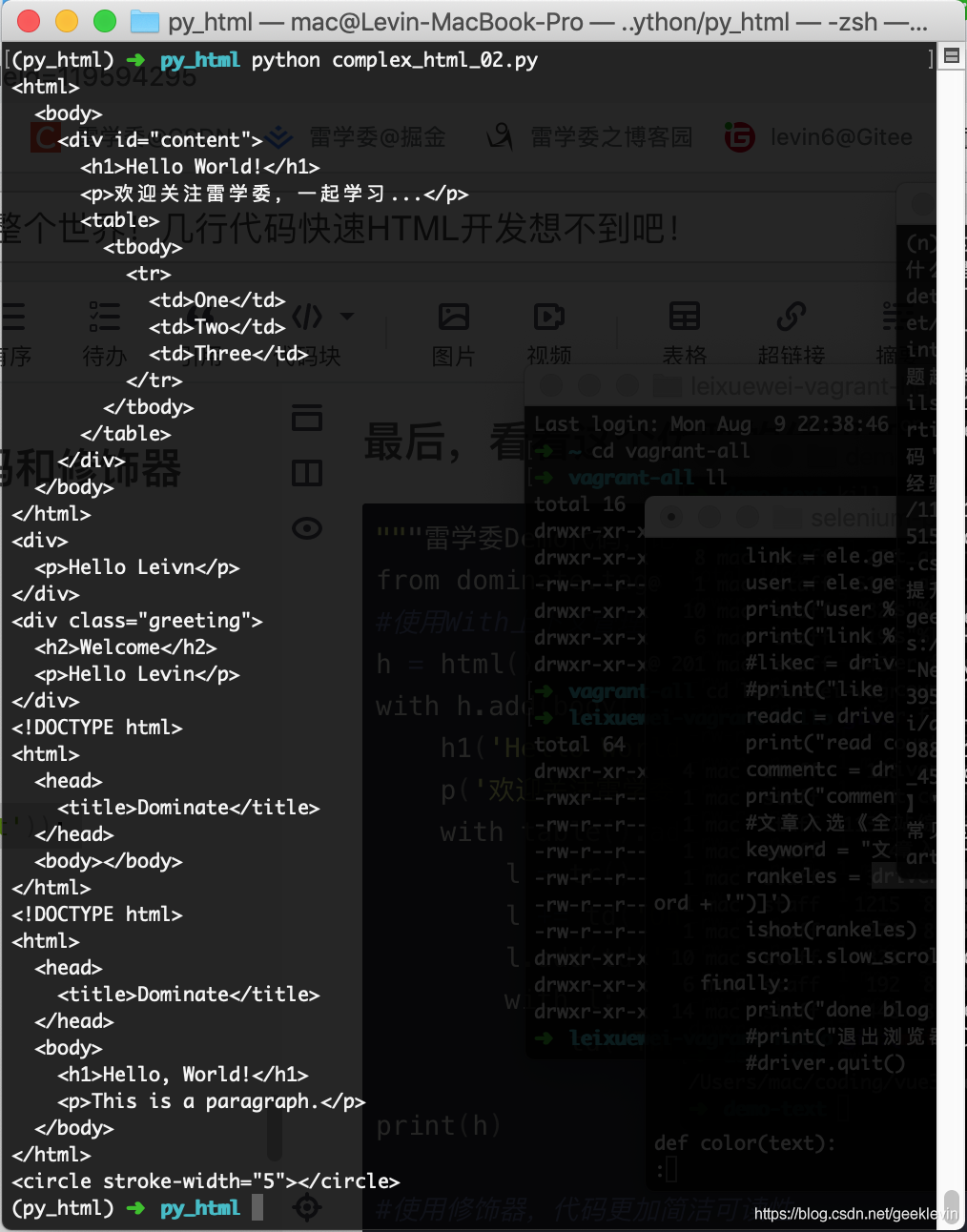Click the 'Last login: Mon Aug 9' line
The height and width of the screenshot is (1232, 967).
[x=711, y=424]
